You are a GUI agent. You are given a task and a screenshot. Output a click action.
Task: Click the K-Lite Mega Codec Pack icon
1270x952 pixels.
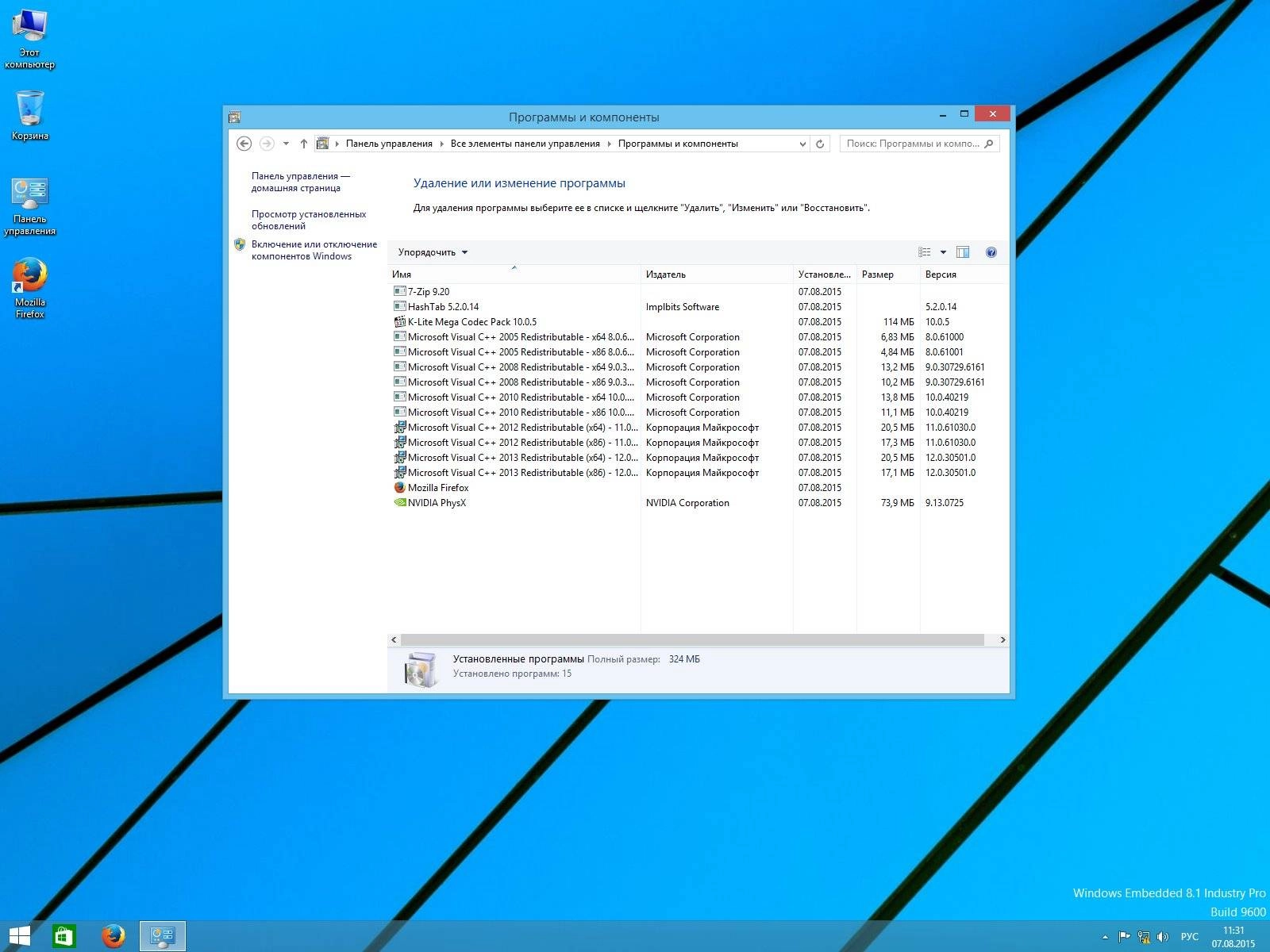(x=400, y=321)
